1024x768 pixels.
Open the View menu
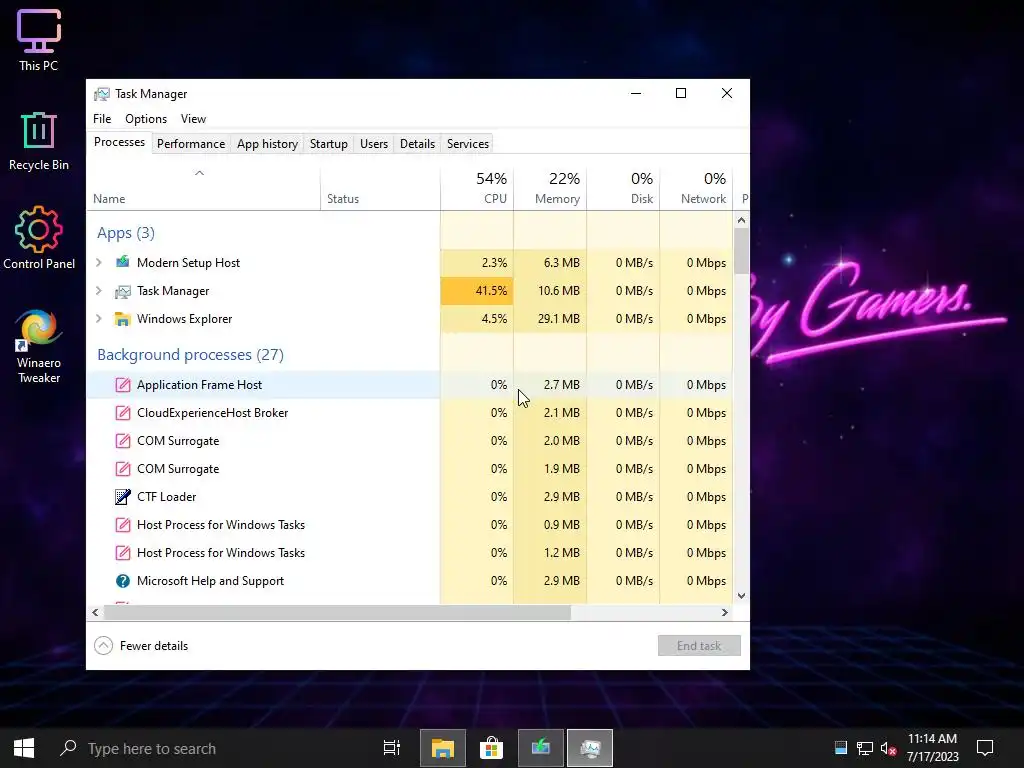pos(193,119)
